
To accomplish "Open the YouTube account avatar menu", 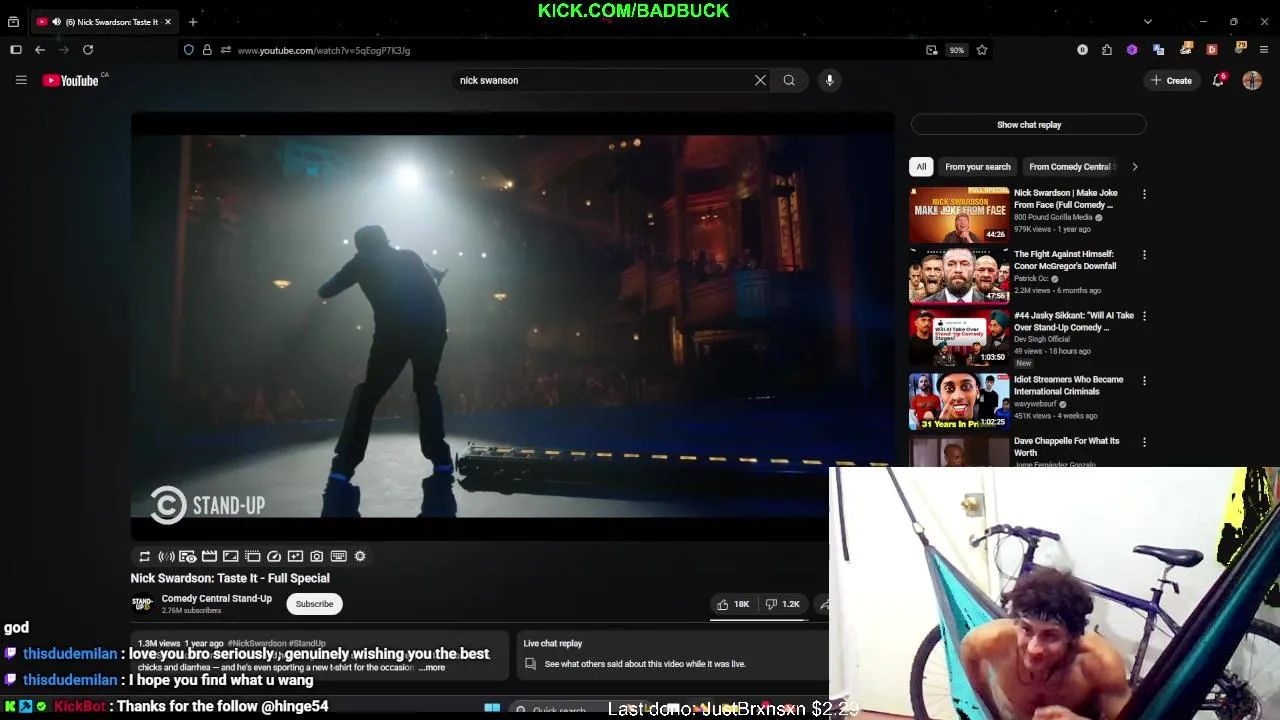I will tap(1252, 80).
